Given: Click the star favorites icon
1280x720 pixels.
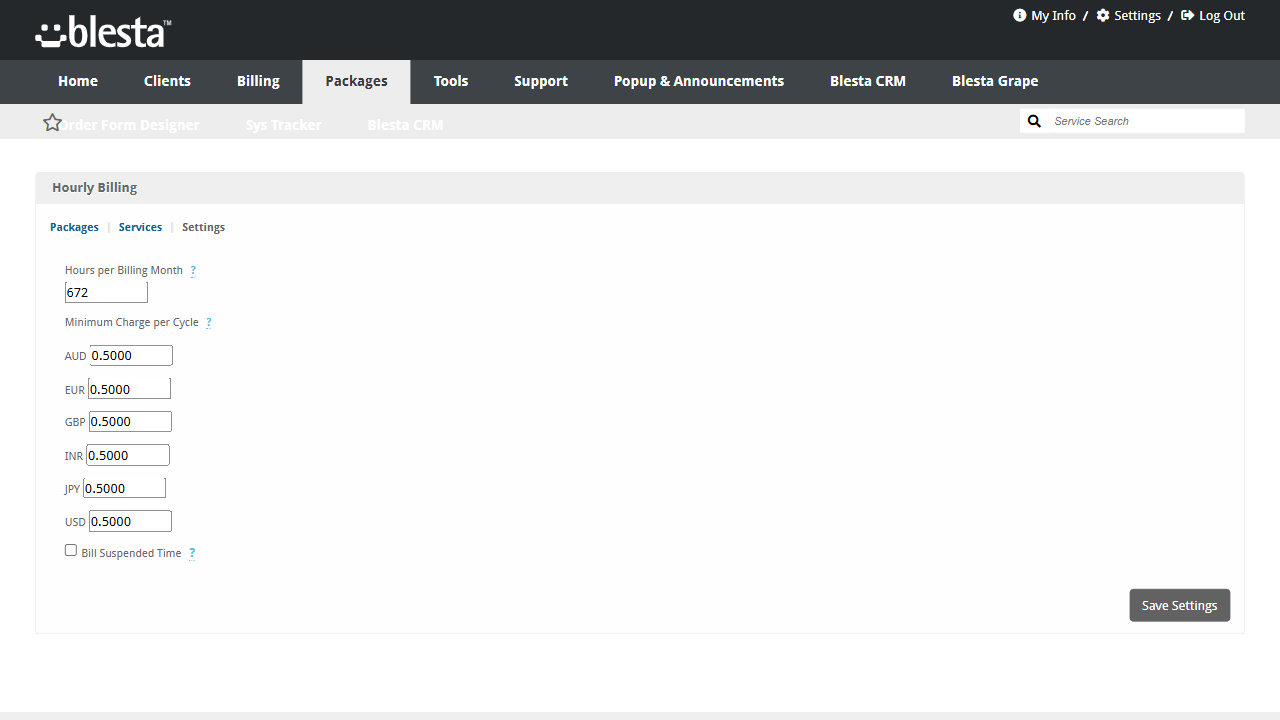Looking at the screenshot, I should [53, 122].
